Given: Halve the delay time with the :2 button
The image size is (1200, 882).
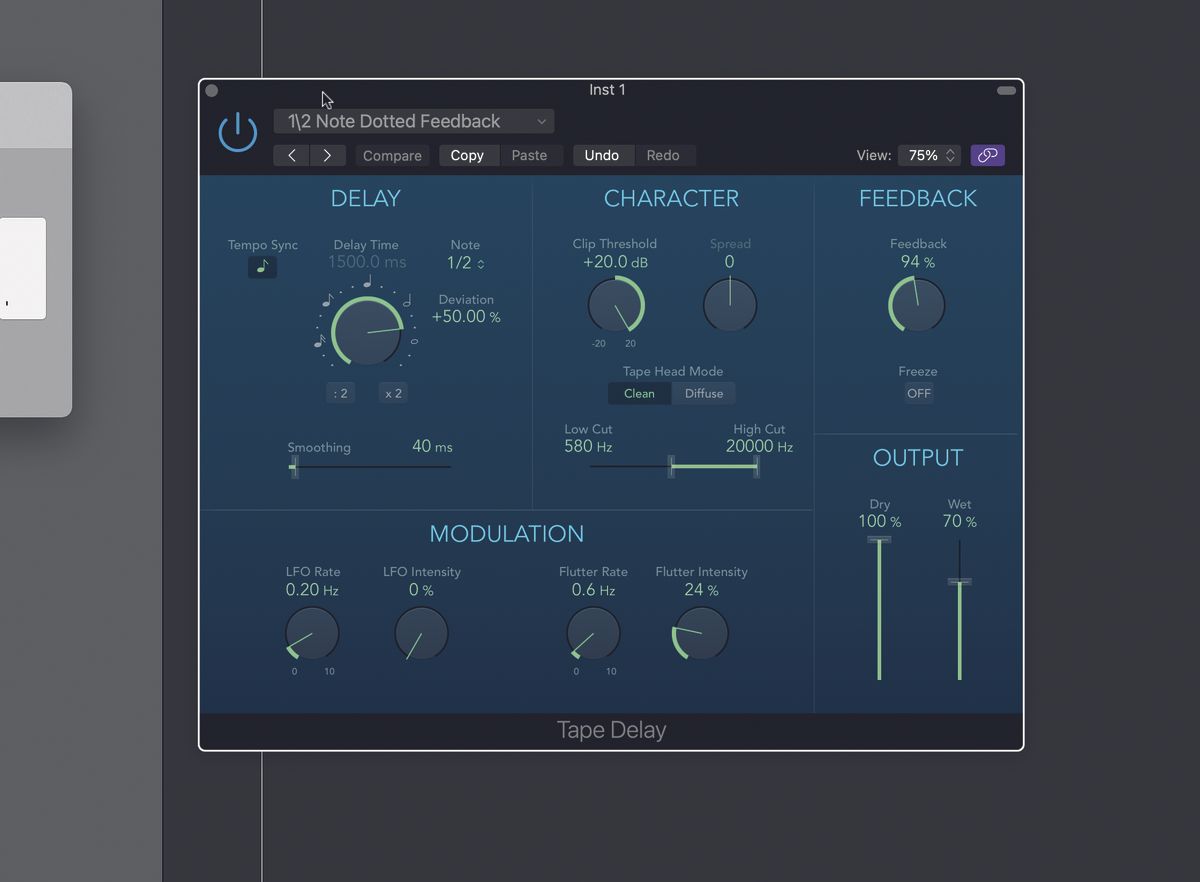Looking at the screenshot, I should [x=340, y=393].
